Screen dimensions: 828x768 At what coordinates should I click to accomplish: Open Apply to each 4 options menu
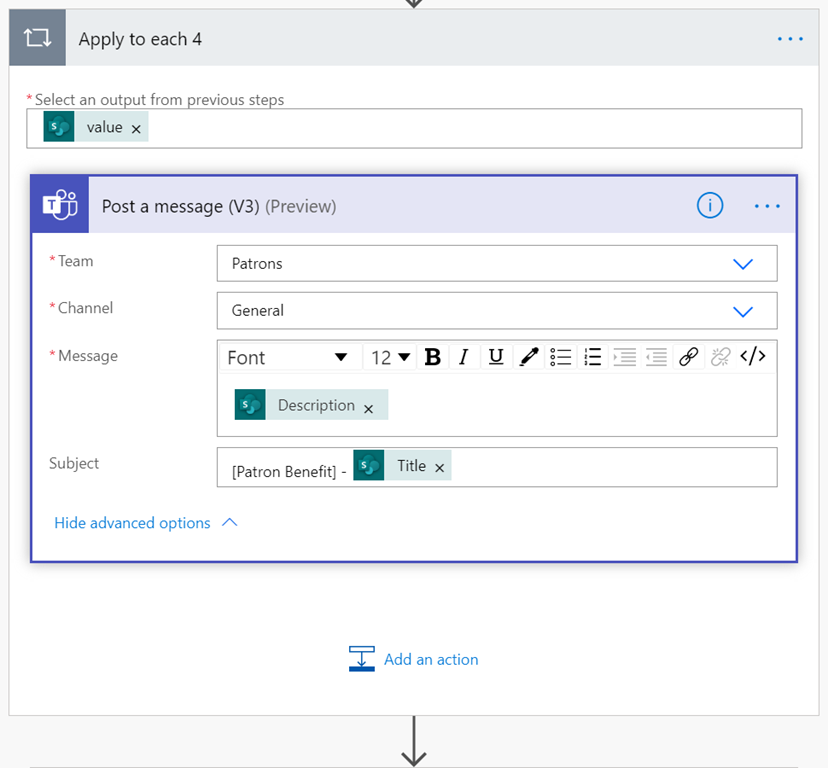[790, 39]
